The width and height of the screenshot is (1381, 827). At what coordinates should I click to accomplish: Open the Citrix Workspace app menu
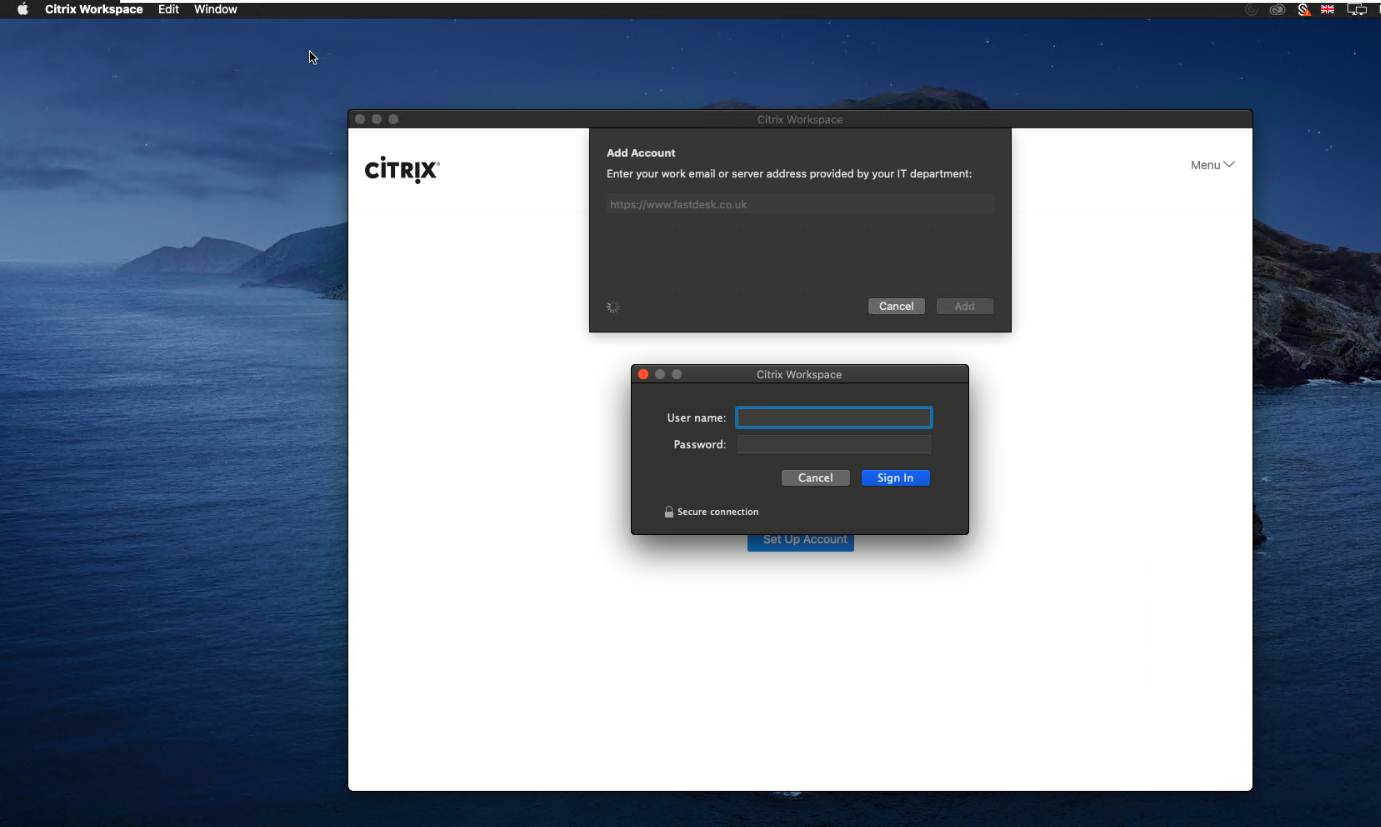94,9
